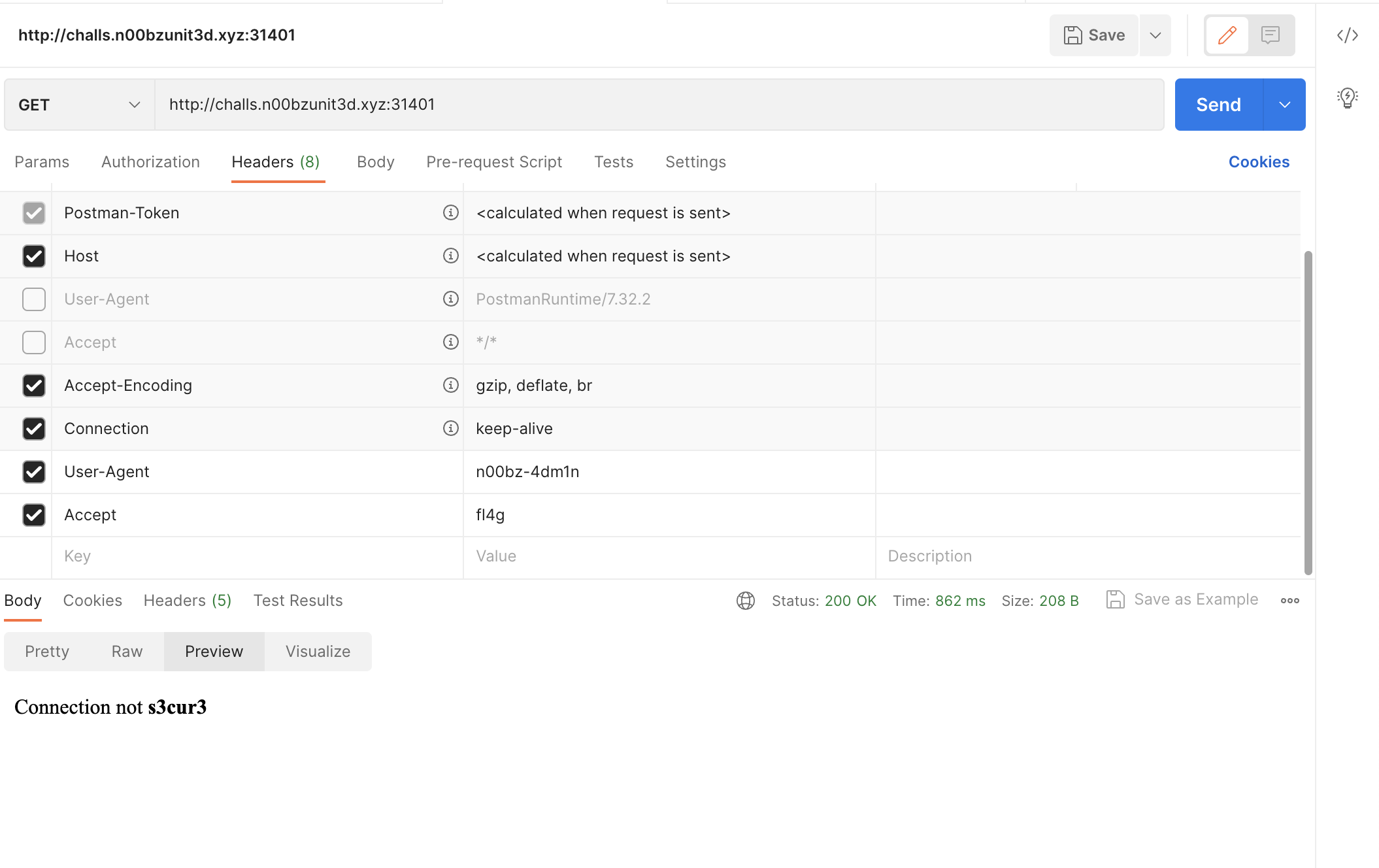The image size is (1379, 868).
Task: Click the Cookies link
Action: 1259,161
